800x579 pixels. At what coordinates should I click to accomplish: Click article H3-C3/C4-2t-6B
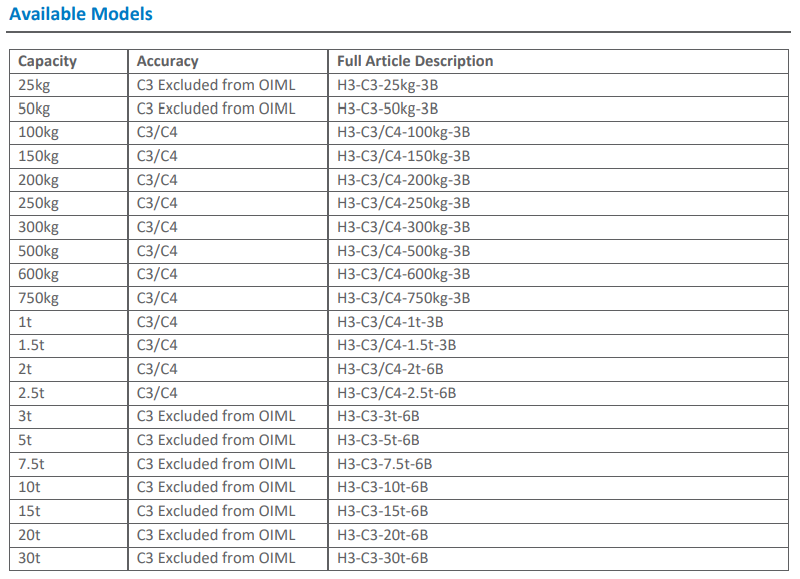point(390,369)
